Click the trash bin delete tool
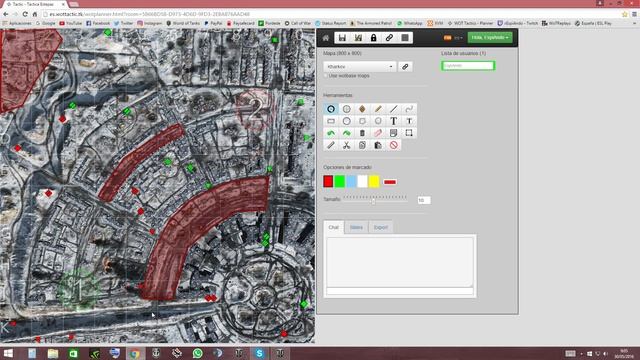The width and height of the screenshot is (640, 360). click(362, 133)
